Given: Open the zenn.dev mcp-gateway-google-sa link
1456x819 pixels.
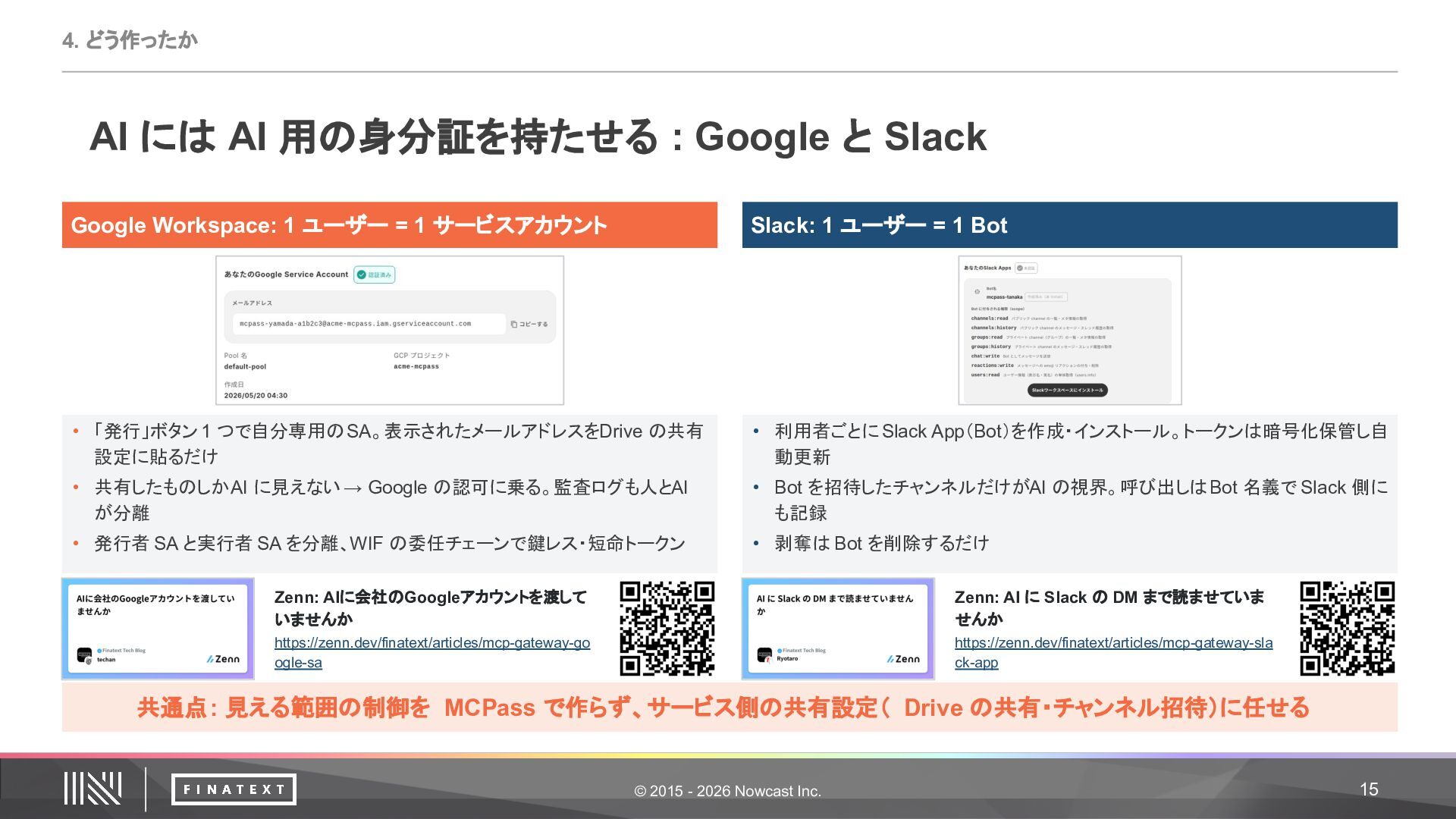Looking at the screenshot, I should (x=432, y=652).
